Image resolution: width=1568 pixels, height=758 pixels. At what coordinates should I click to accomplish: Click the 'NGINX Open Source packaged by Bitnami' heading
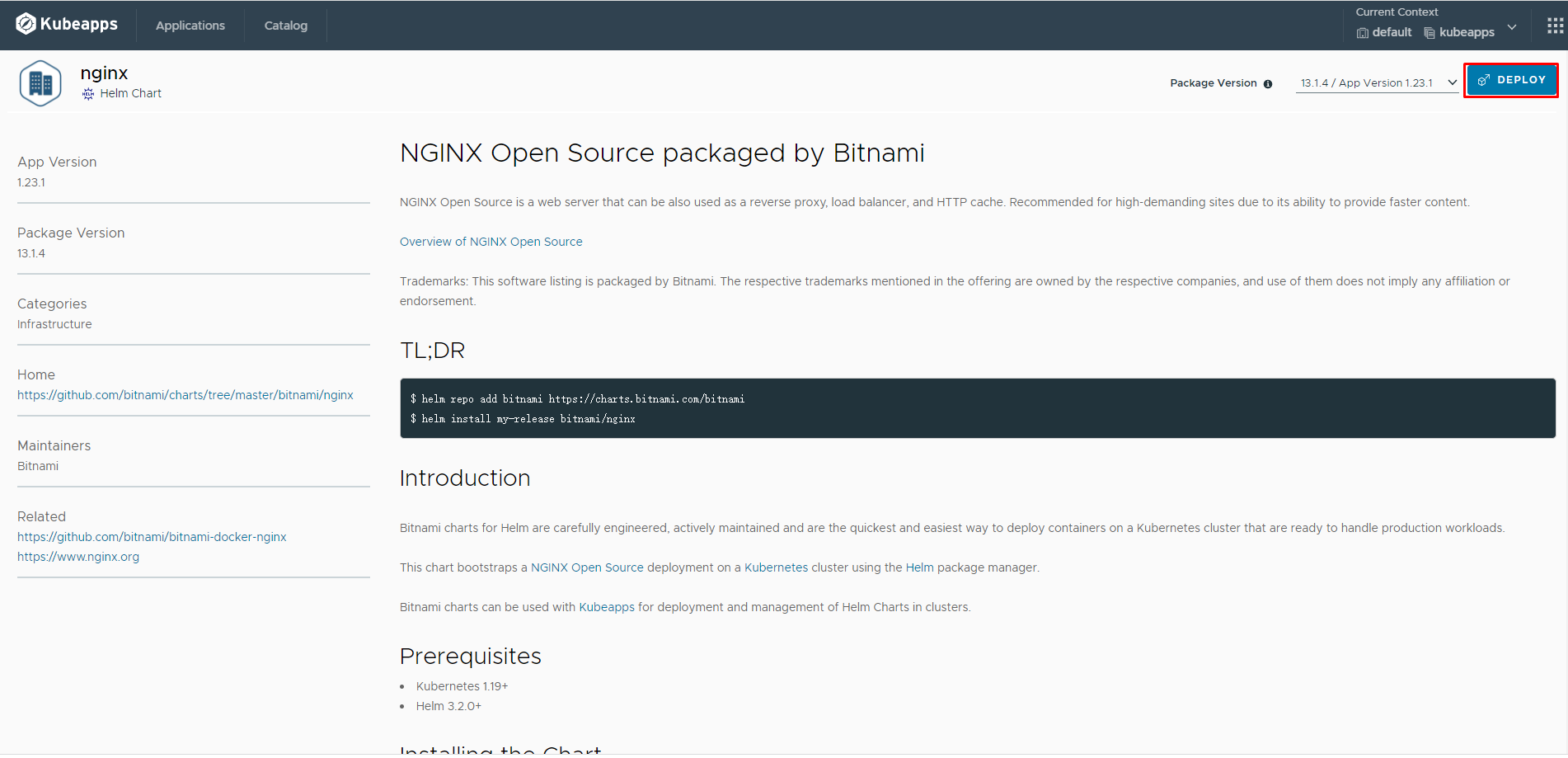coord(662,153)
